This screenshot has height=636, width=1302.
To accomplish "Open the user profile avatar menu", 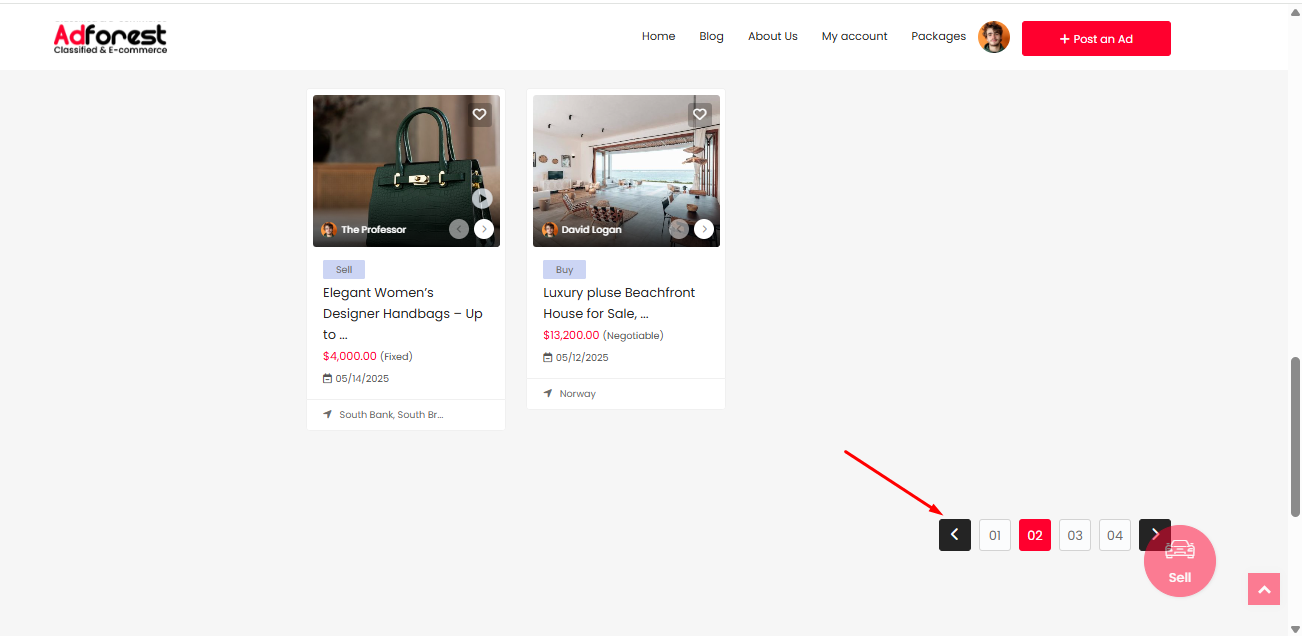I will [994, 37].
